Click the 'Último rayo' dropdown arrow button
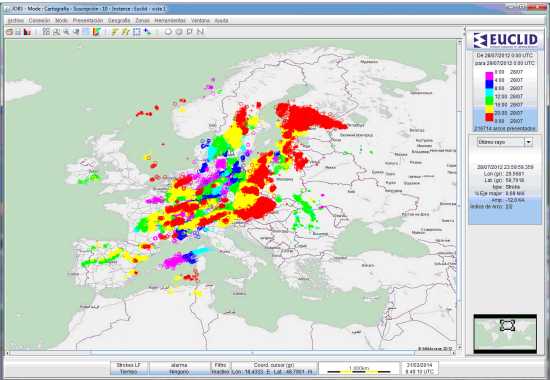550x380 pixels. [529, 142]
